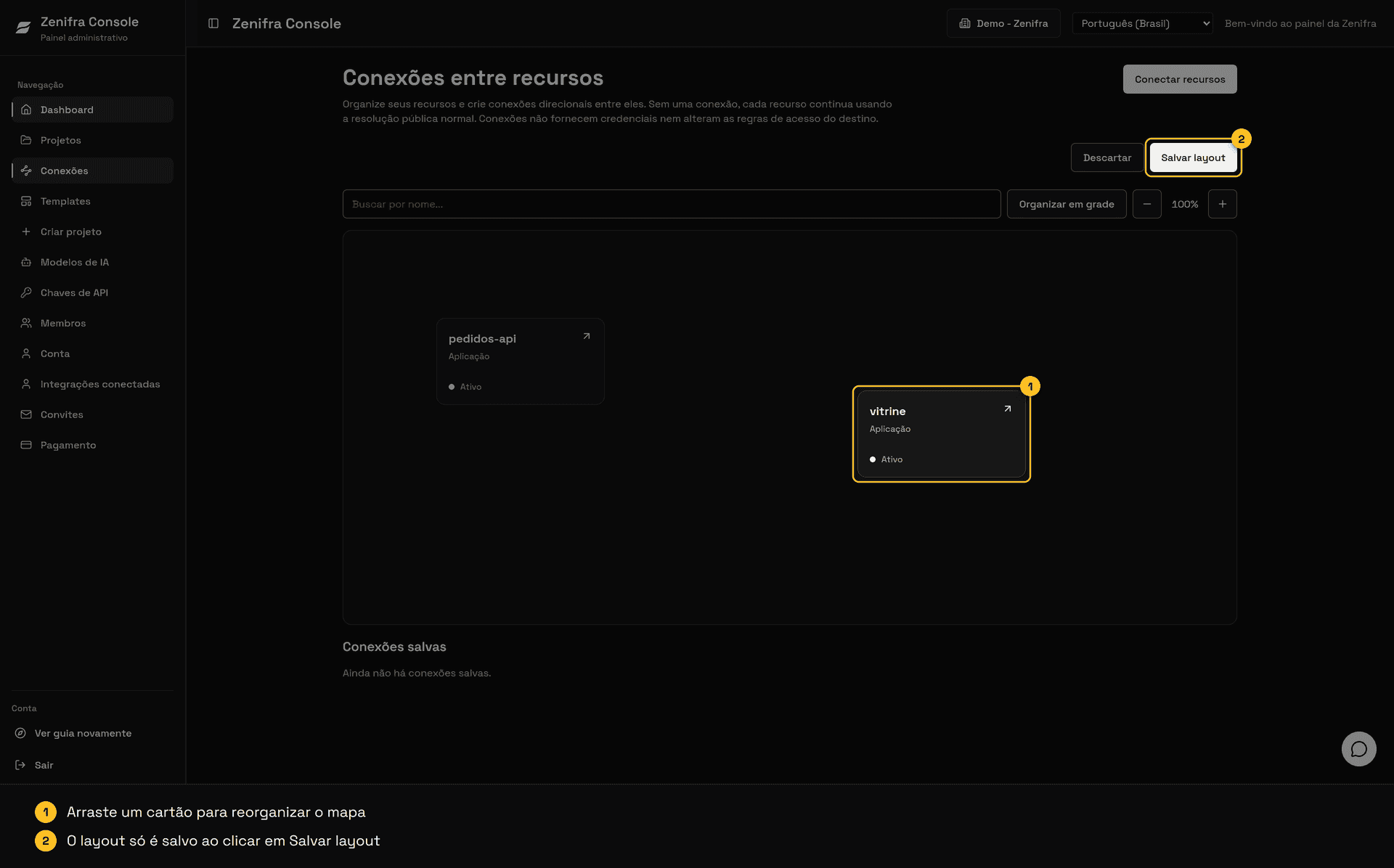
Task: Click the Zenifra logo icon
Action: (x=23, y=28)
